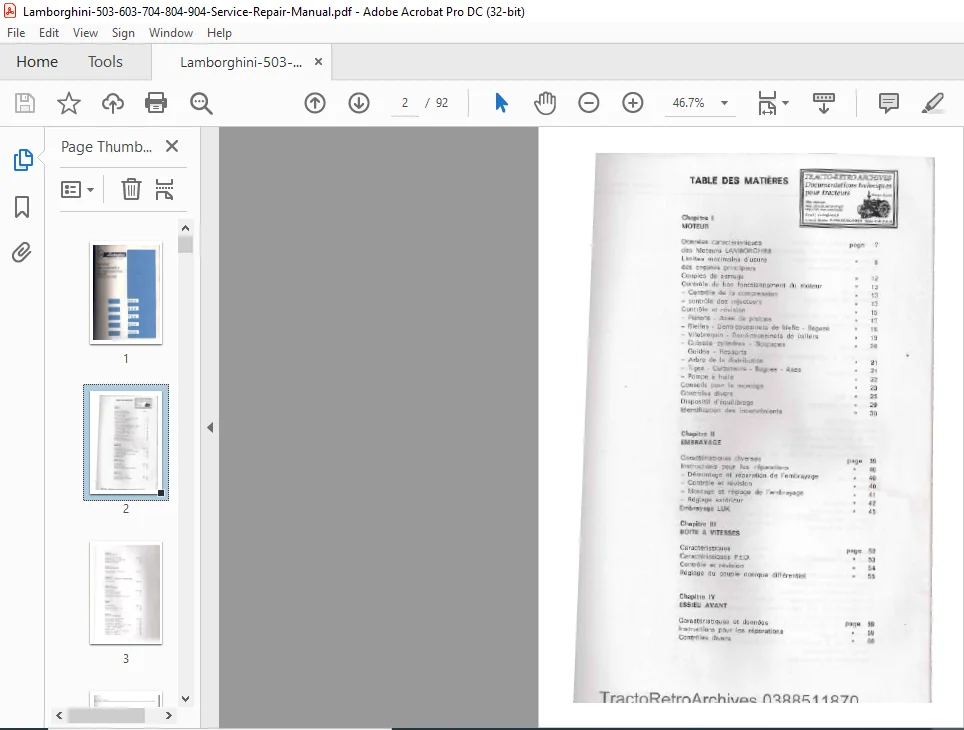964x730 pixels.
Task: Close the Page Thumbnails panel
Action: coord(172,146)
